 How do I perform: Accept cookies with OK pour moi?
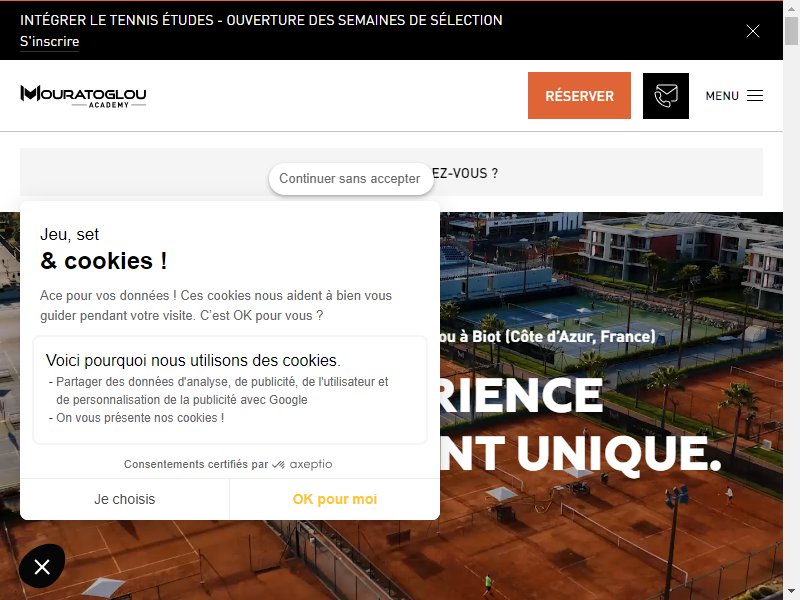pos(335,499)
